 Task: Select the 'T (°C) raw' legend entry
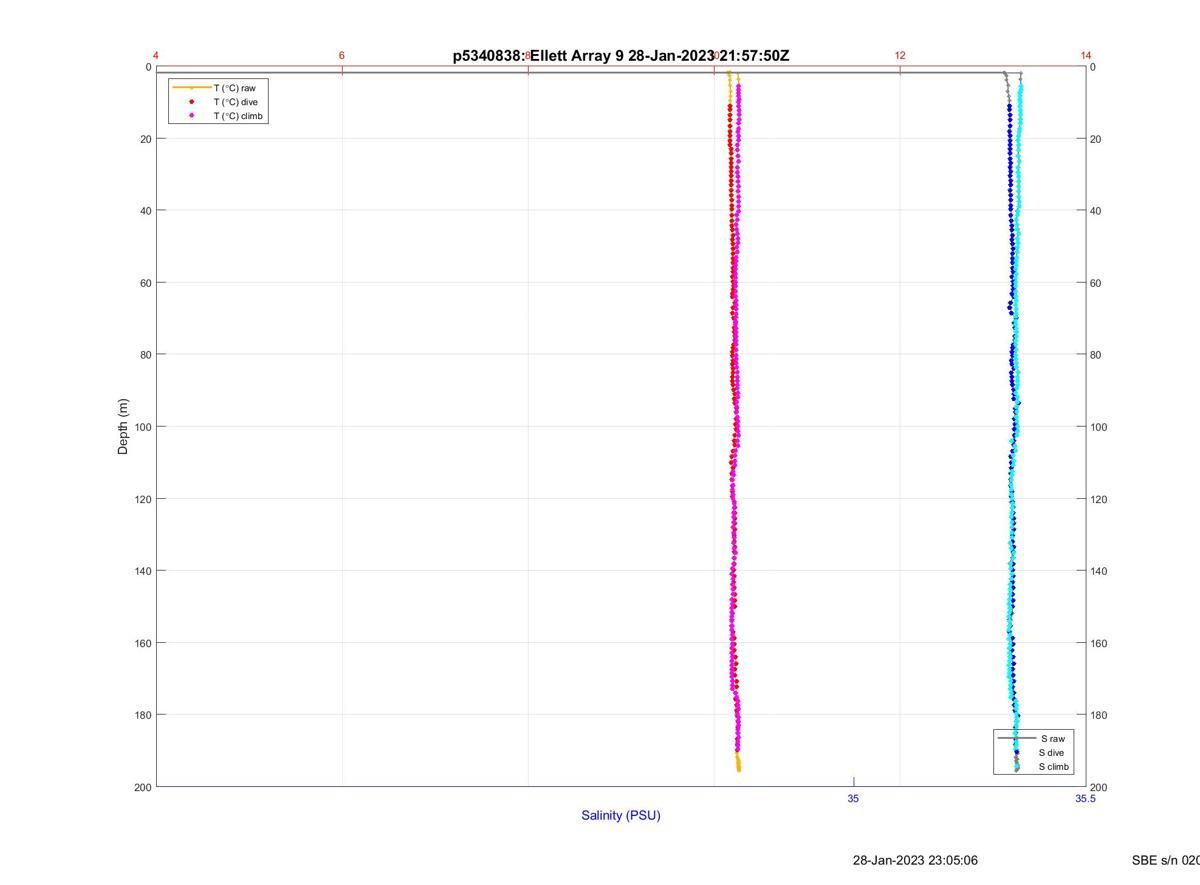tap(234, 88)
